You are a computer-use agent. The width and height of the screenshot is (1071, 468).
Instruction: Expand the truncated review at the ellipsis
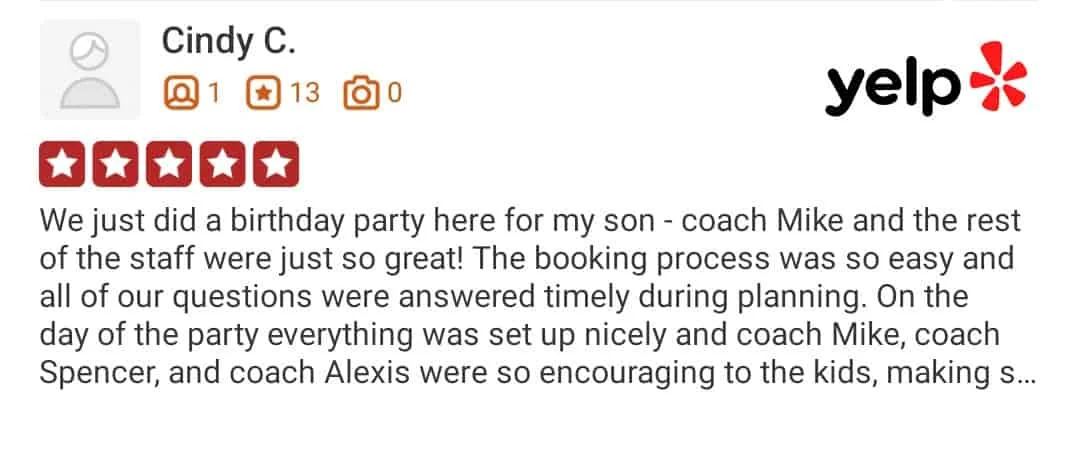(1027, 374)
